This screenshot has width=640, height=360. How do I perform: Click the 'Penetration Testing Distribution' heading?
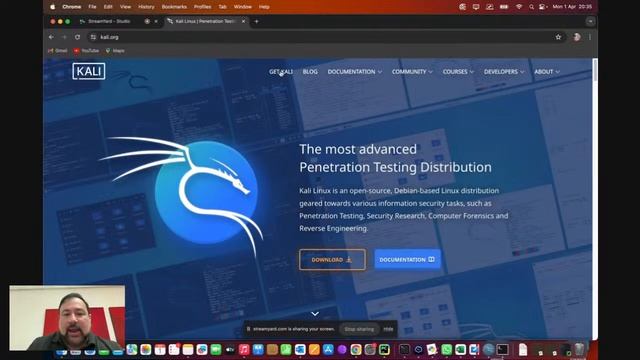tap(395, 167)
